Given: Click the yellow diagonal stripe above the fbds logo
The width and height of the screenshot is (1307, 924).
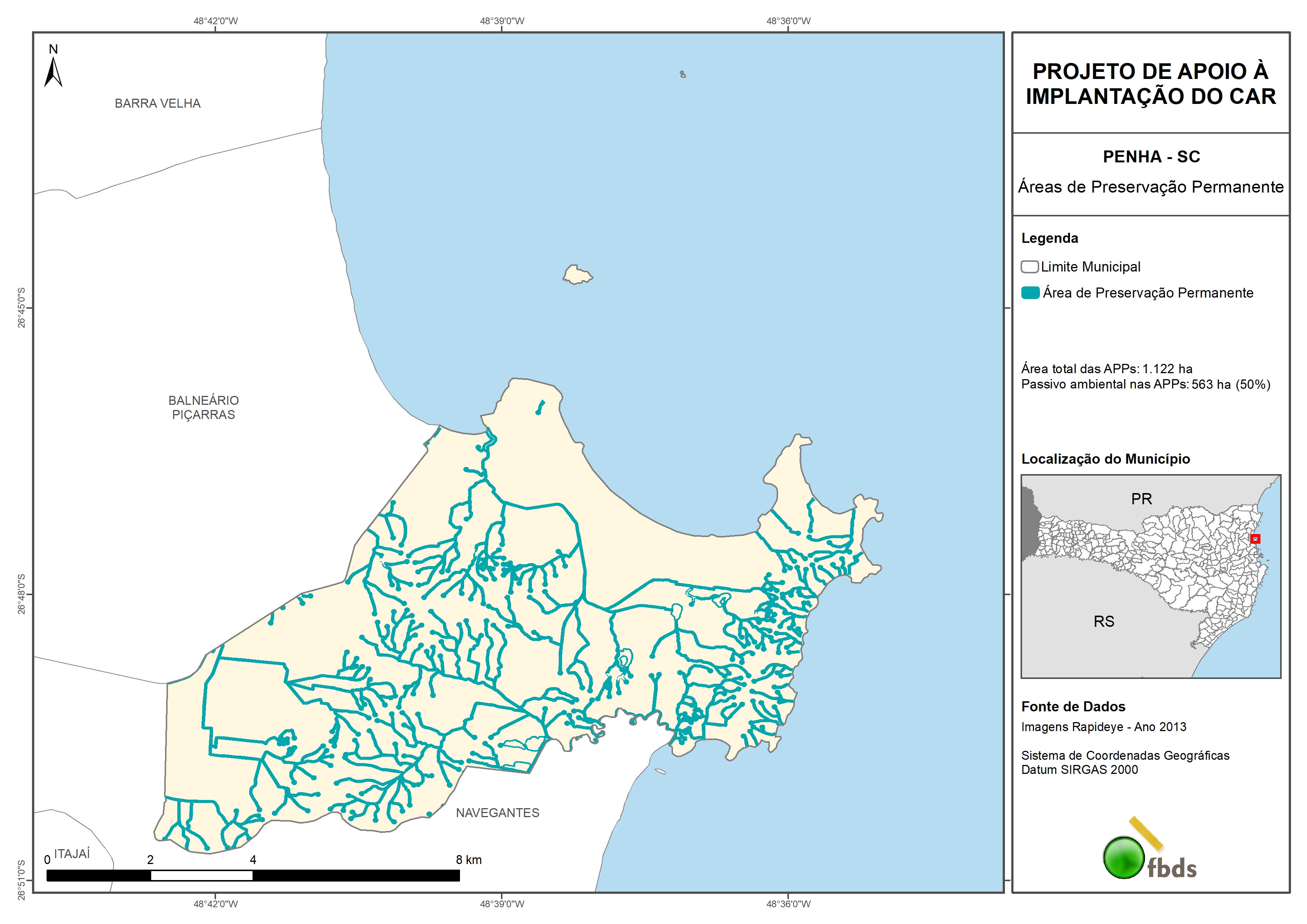Looking at the screenshot, I should (1146, 833).
